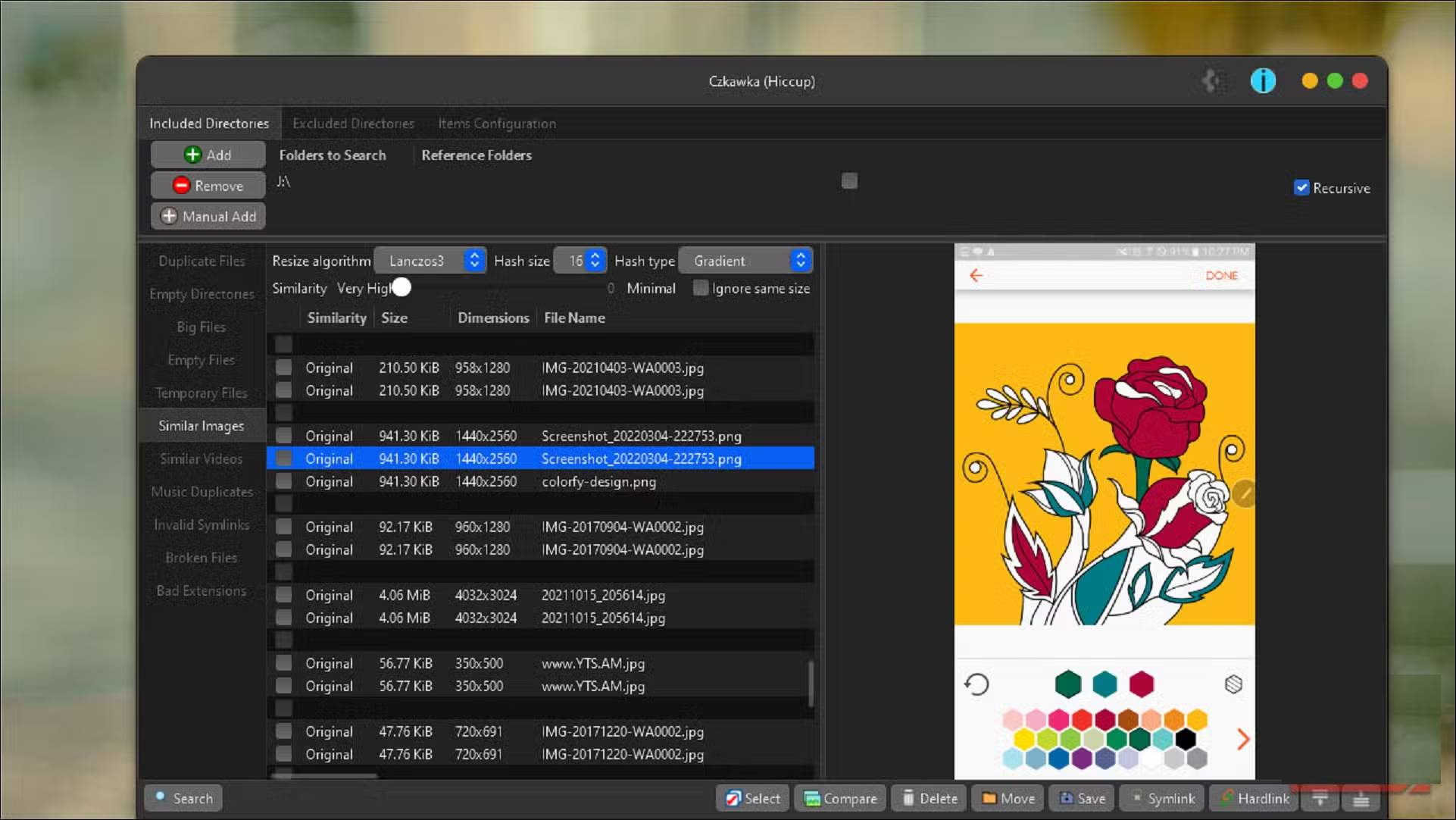Switch to the Excluded Directories tab

point(353,123)
